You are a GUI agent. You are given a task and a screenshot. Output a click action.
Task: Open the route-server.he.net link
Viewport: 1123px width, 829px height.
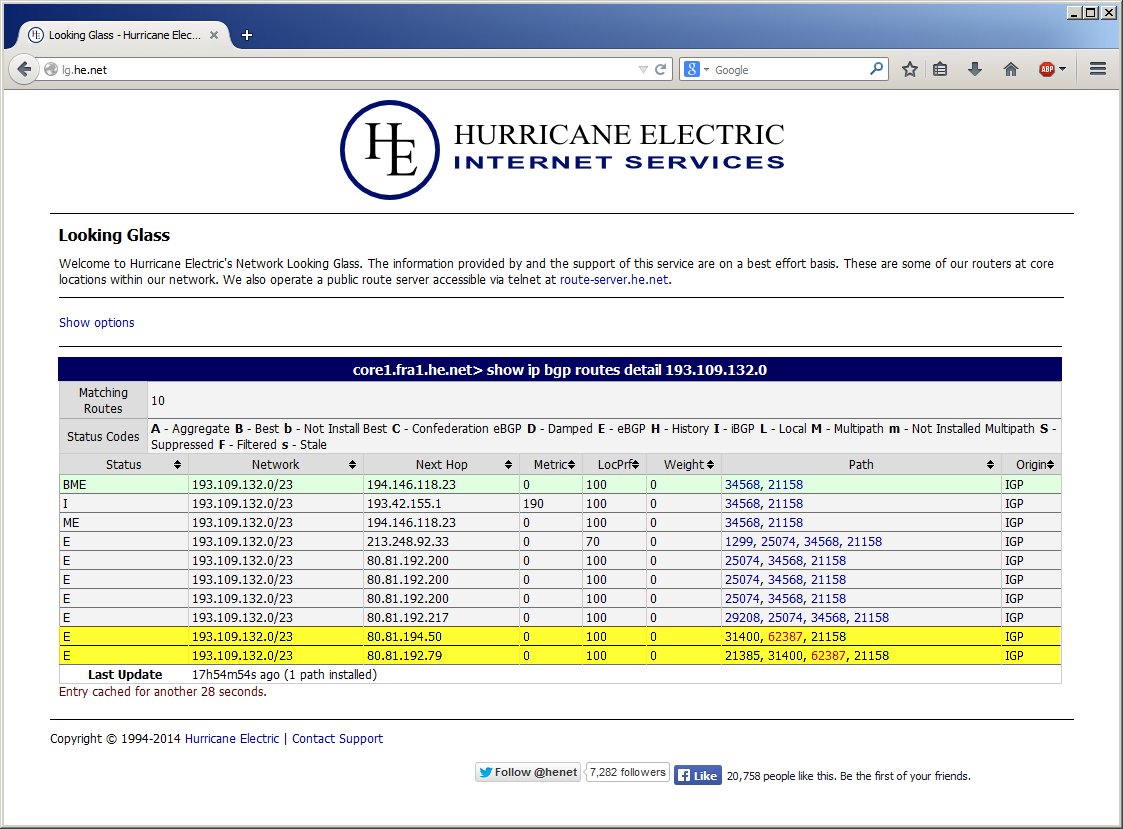tap(613, 280)
